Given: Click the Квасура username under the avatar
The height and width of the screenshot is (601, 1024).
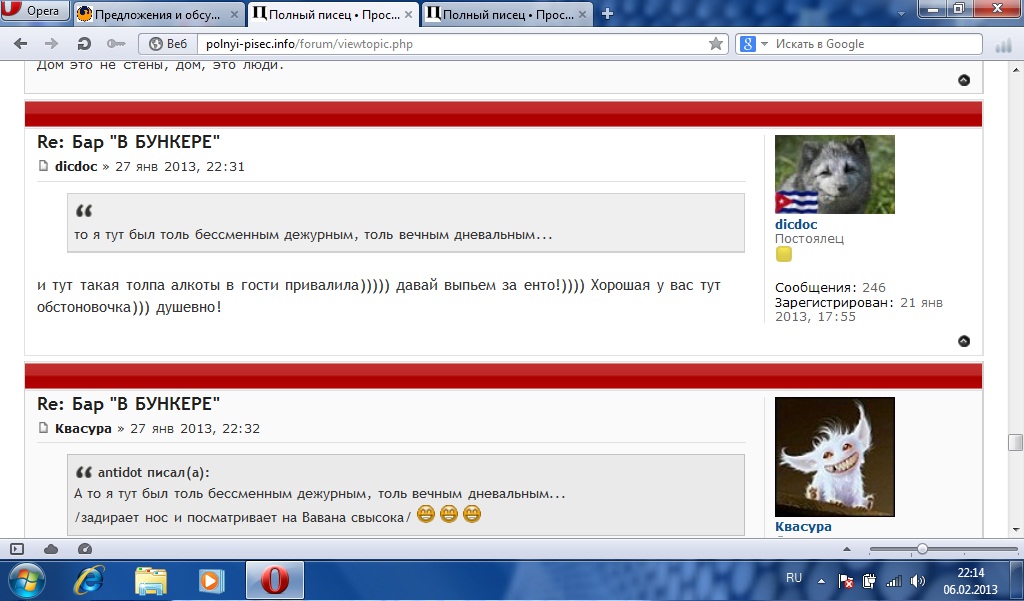Looking at the screenshot, I should coord(803,527).
